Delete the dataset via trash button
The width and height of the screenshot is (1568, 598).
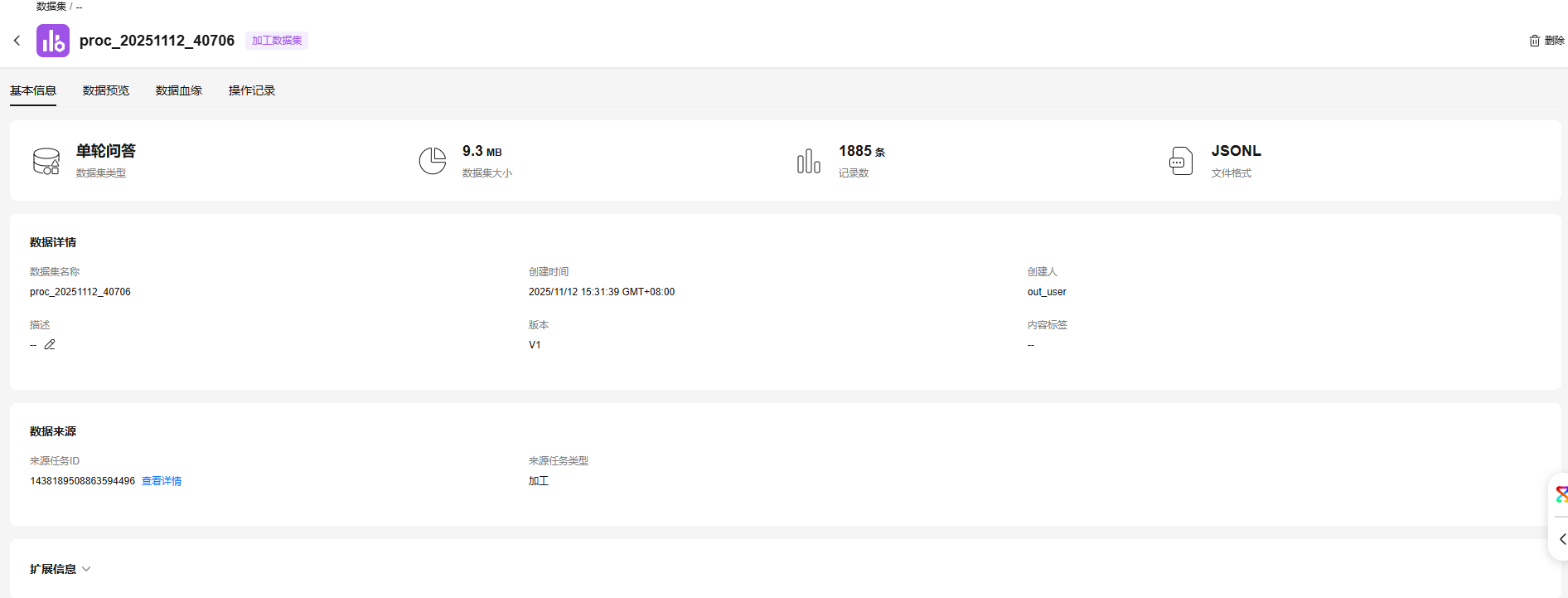pos(1546,41)
